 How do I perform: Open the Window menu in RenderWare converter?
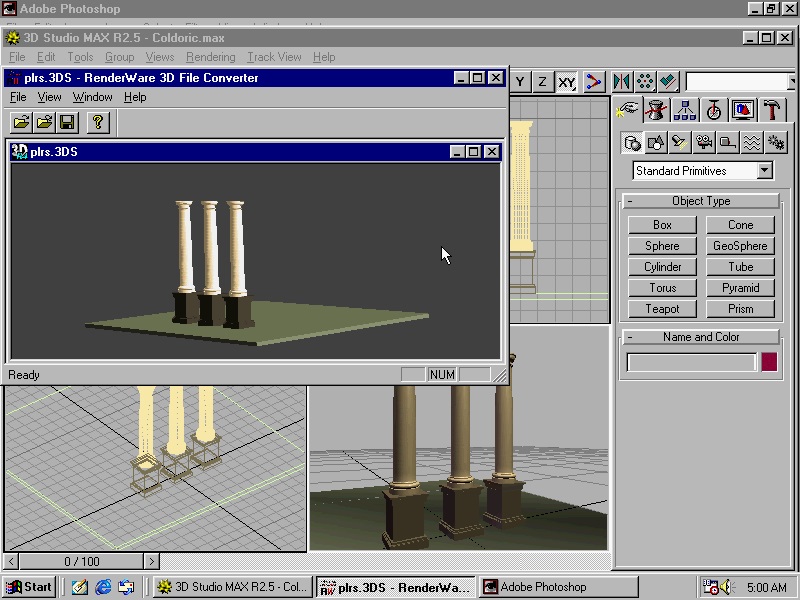pyautogui.click(x=92, y=97)
